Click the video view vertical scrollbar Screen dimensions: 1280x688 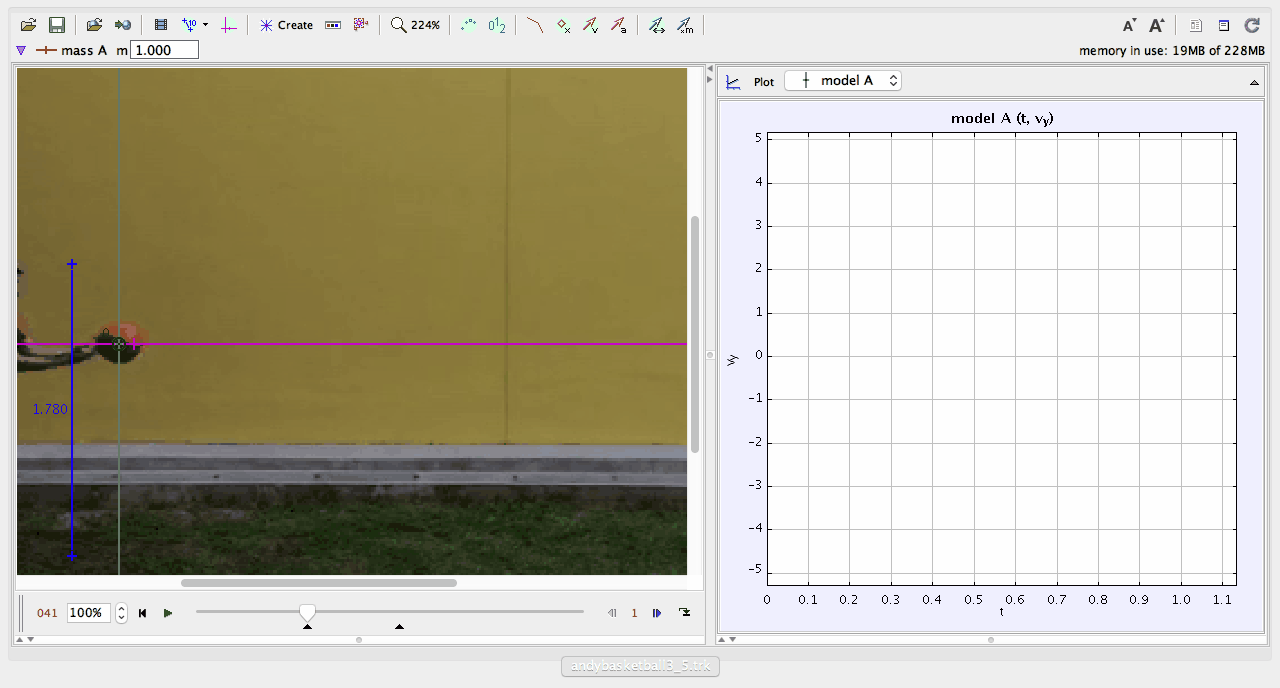click(x=695, y=334)
